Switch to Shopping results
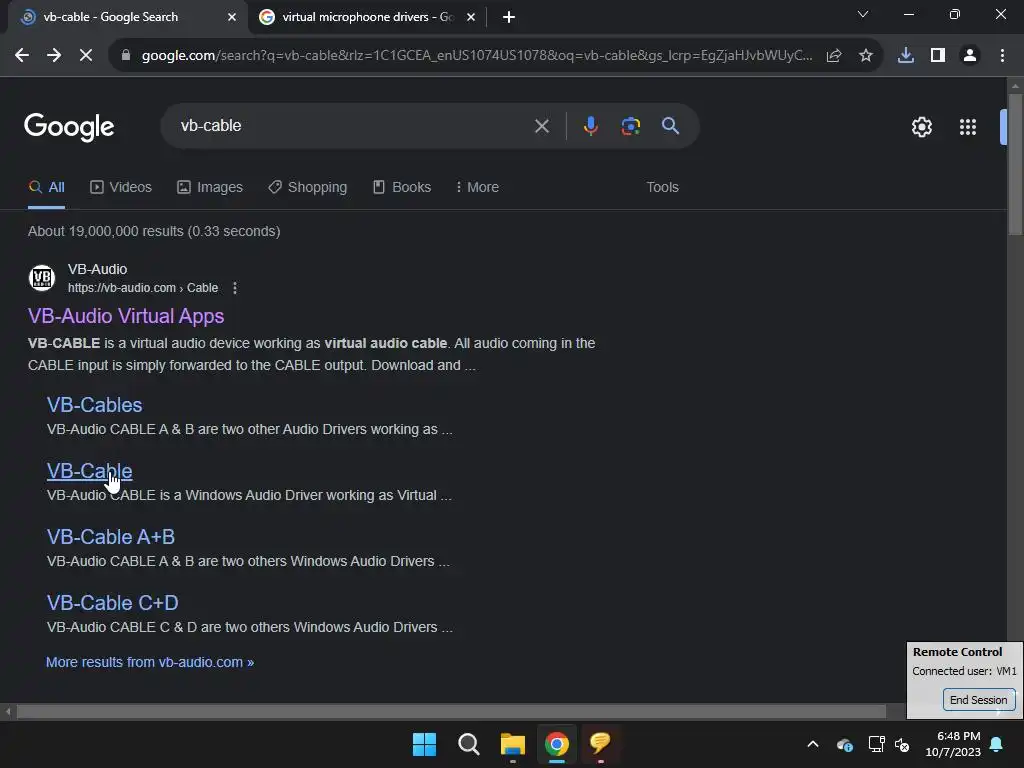 tap(308, 187)
